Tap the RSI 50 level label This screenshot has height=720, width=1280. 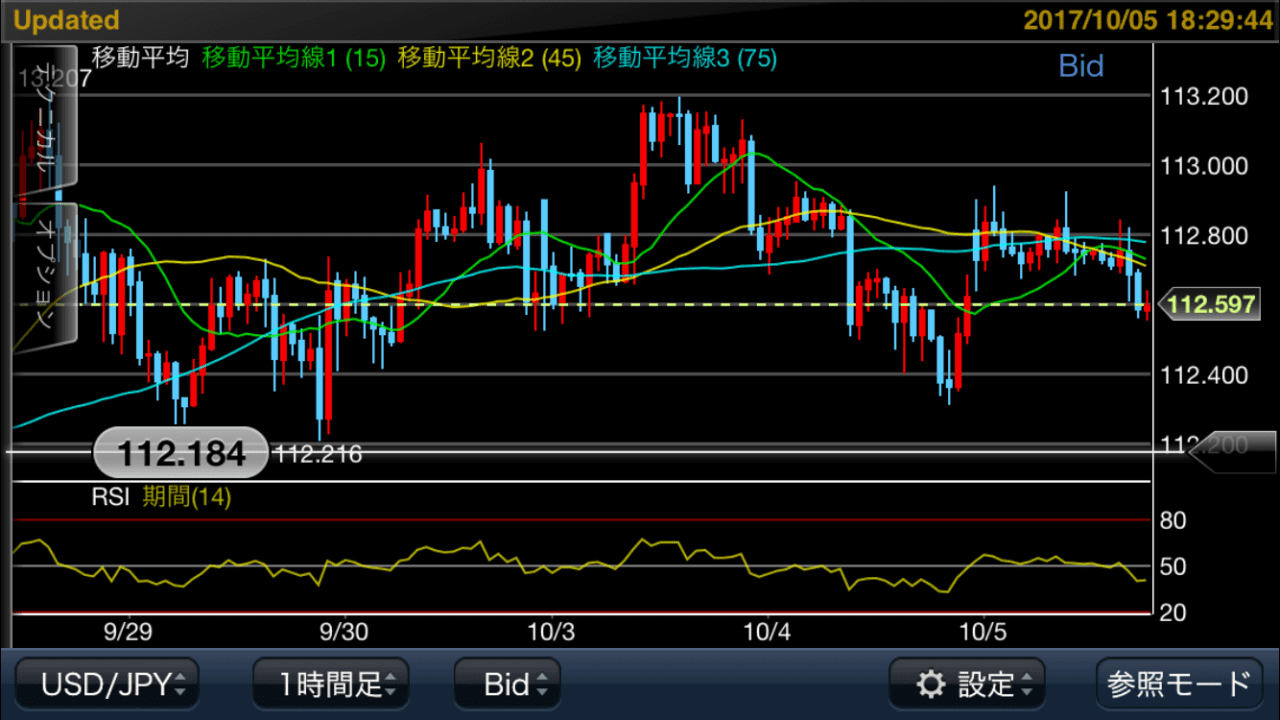pos(1174,567)
